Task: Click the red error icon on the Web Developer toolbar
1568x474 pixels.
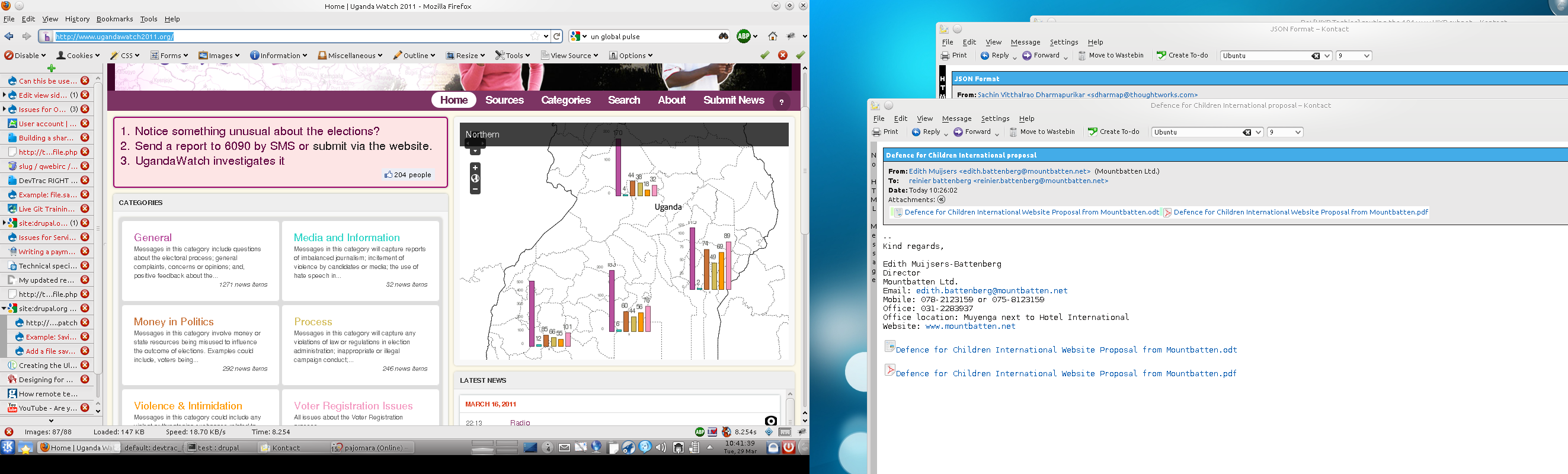Action: click(783, 55)
